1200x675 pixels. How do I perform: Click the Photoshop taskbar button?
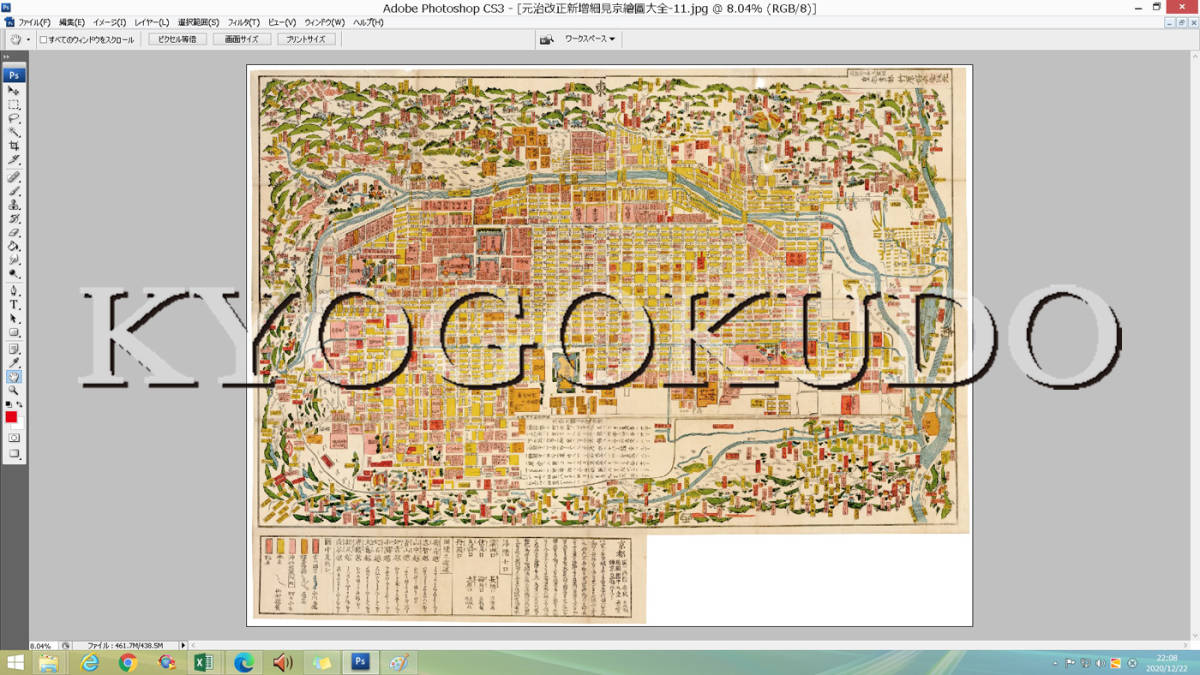tap(358, 663)
